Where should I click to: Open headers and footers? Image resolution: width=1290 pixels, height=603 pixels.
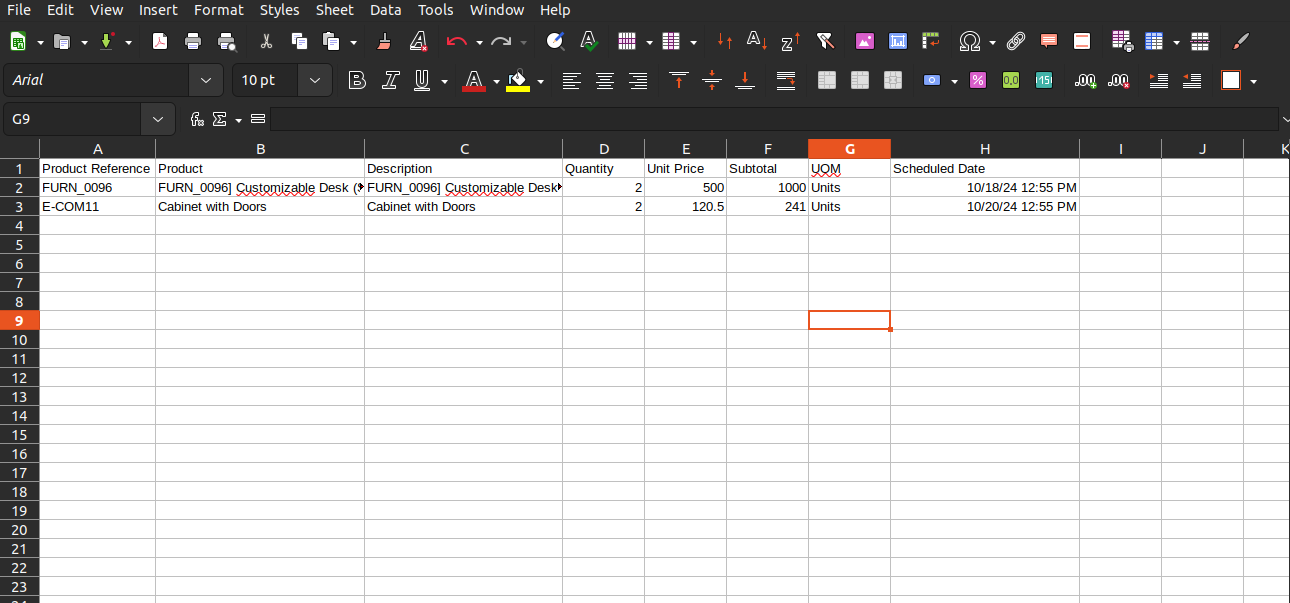pos(1082,42)
